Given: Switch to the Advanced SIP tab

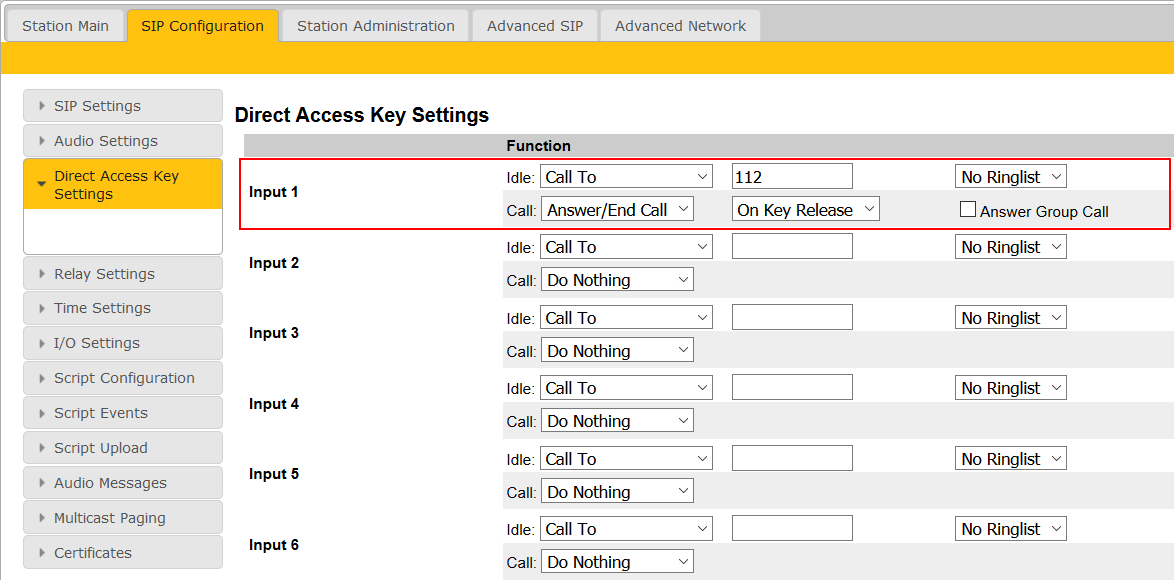Looking at the screenshot, I should point(534,26).
